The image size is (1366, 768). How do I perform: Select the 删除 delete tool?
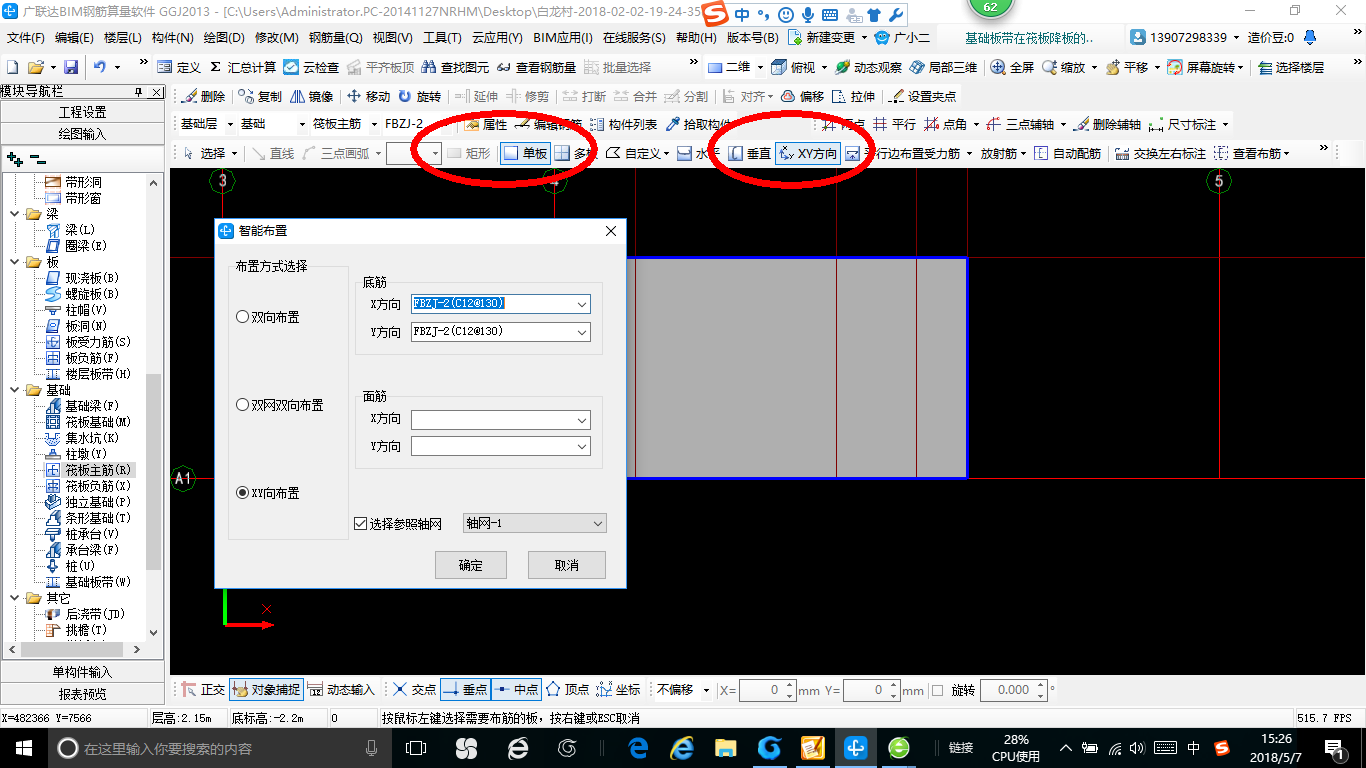204,96
